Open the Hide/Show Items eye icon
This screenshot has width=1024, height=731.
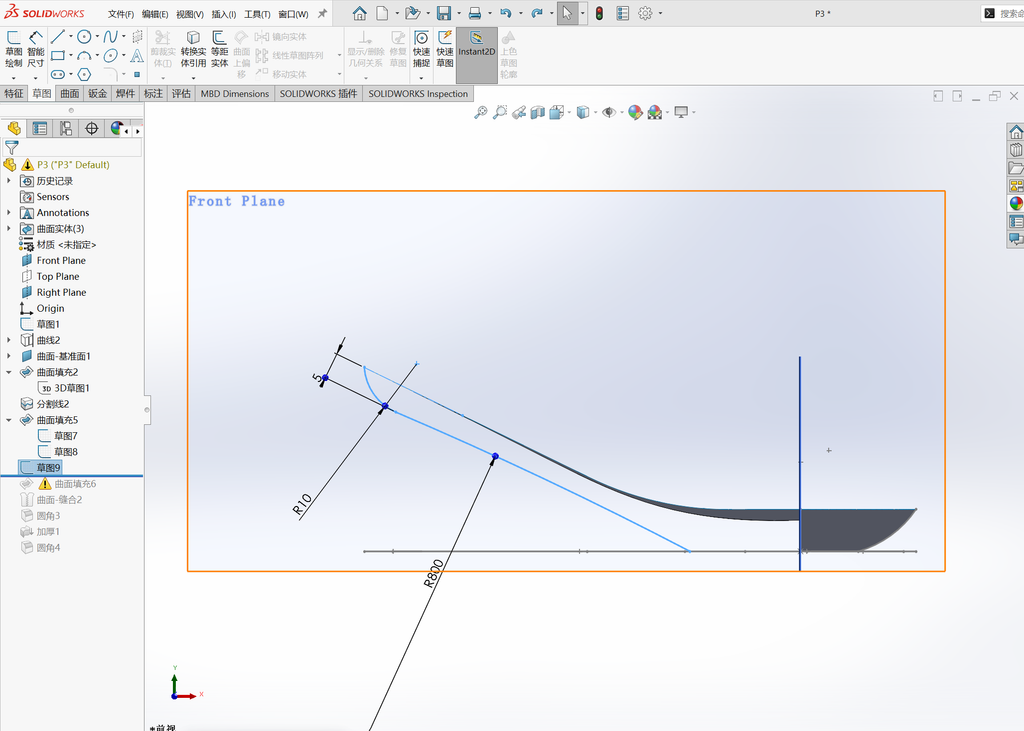(x=609, y=112)
